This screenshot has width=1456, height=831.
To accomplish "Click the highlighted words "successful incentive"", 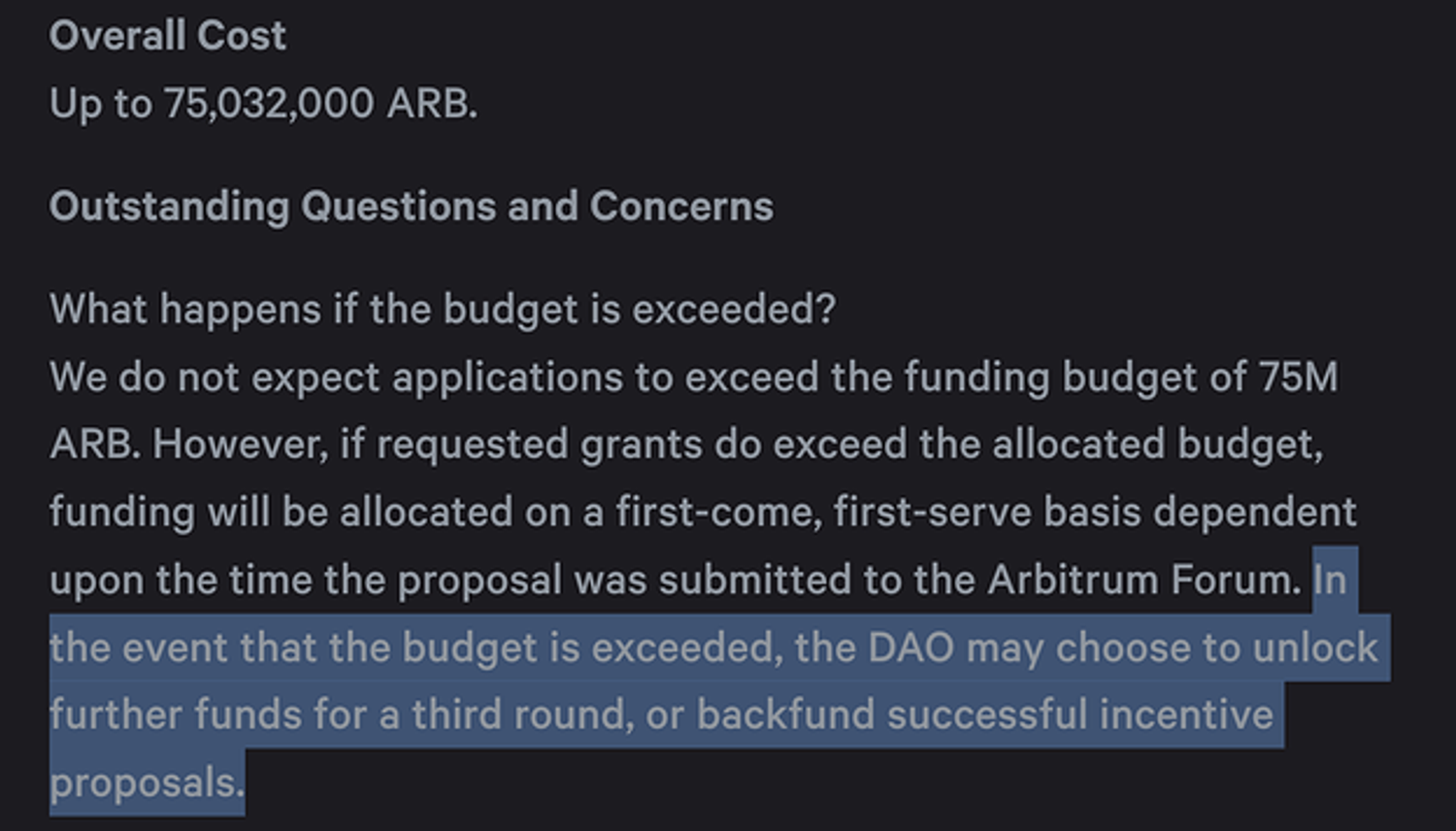I will pyautogui.click(x=1079, y=715).
